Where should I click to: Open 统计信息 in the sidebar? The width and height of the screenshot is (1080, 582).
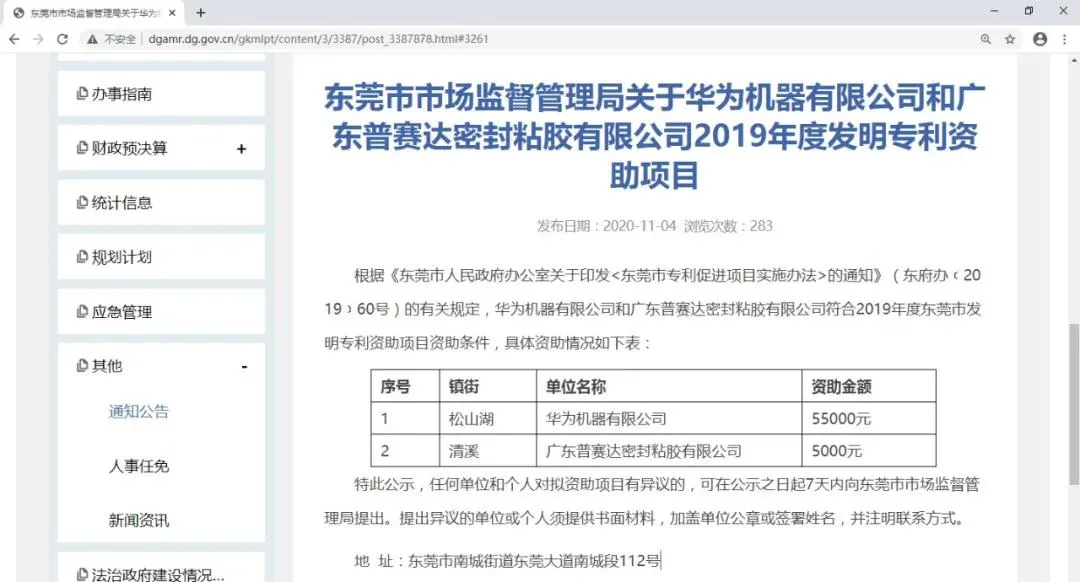coord(161,202)
